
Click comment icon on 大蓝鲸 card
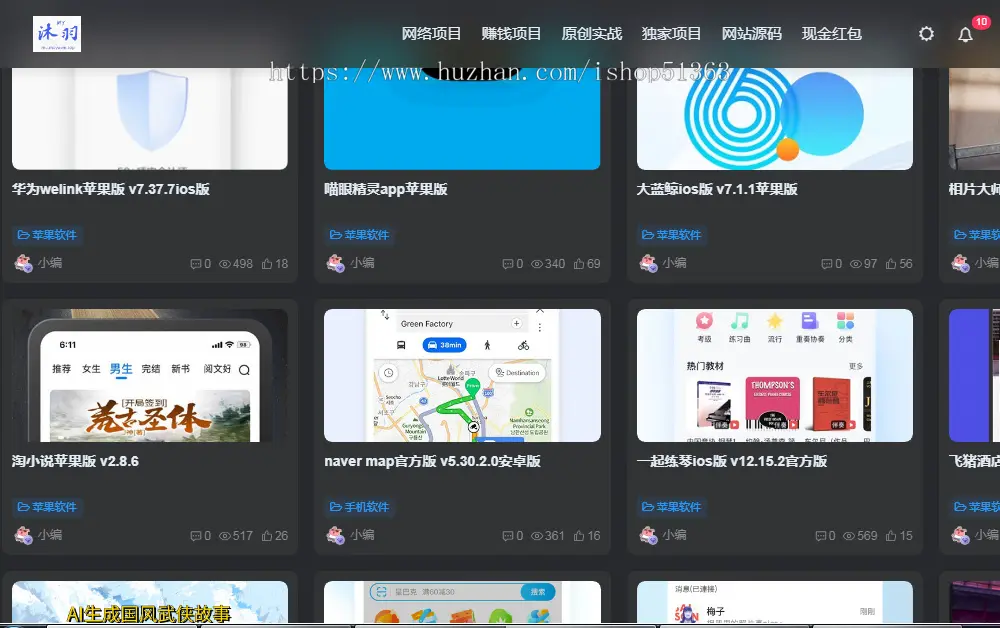pos(827,264)
